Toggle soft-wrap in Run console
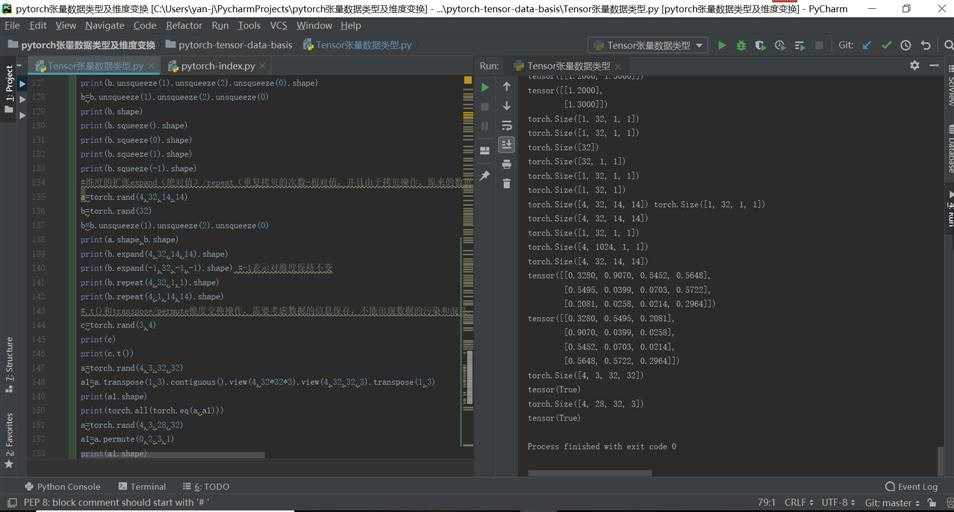954x512 pixels. tap(506, 126)
